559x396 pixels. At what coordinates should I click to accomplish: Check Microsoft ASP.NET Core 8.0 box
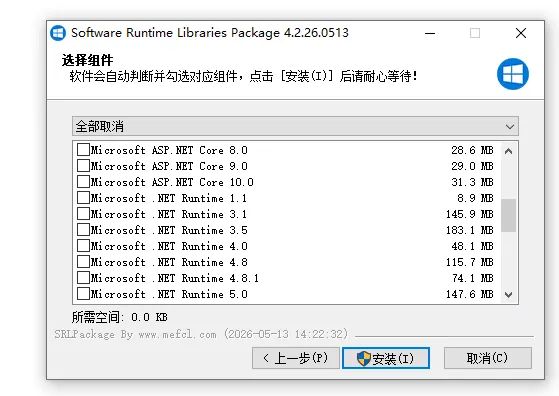tap(83, 150)
